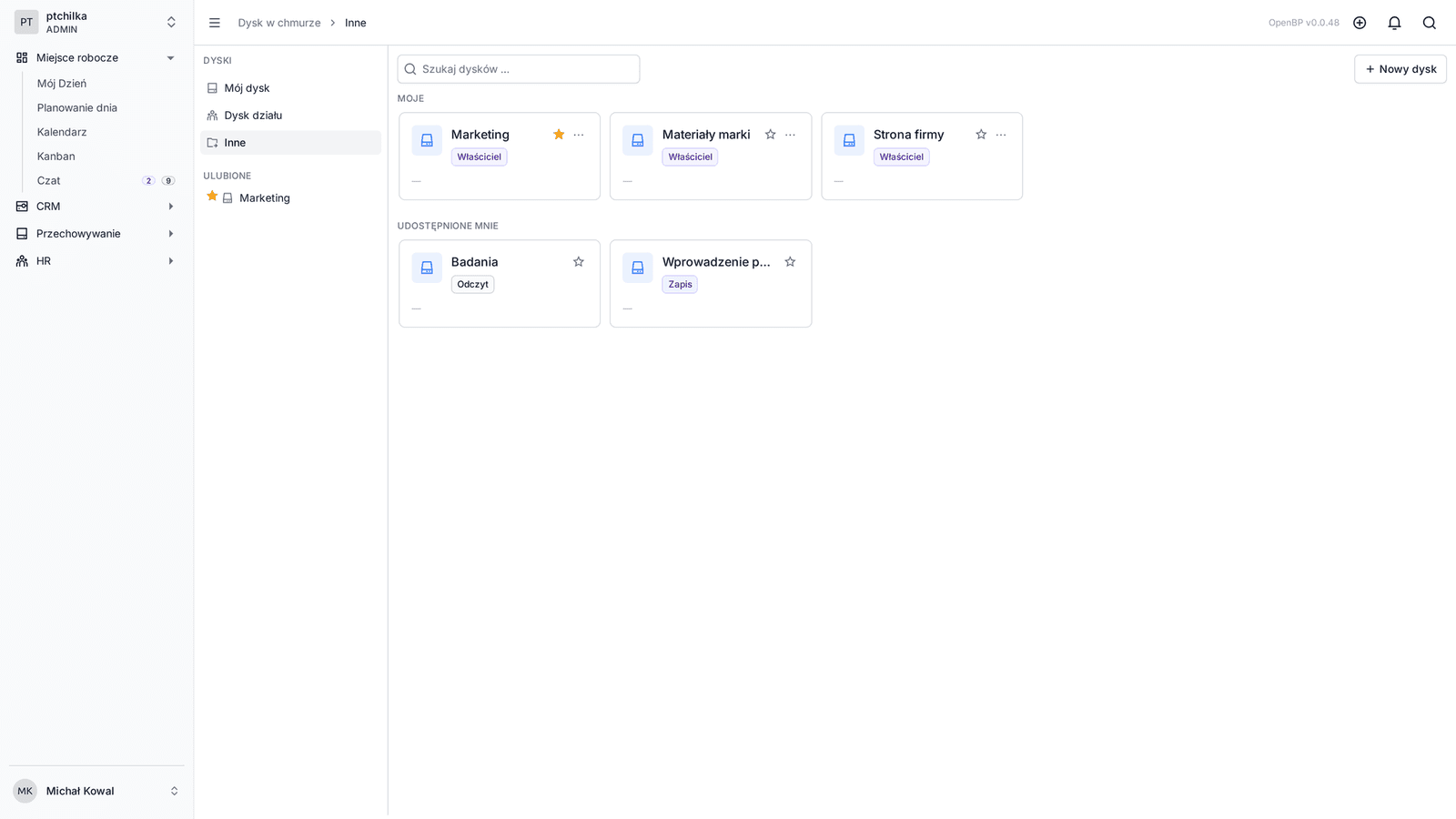
Task: Click Właściciel badge on Marketing card
Action: (480, 157)
